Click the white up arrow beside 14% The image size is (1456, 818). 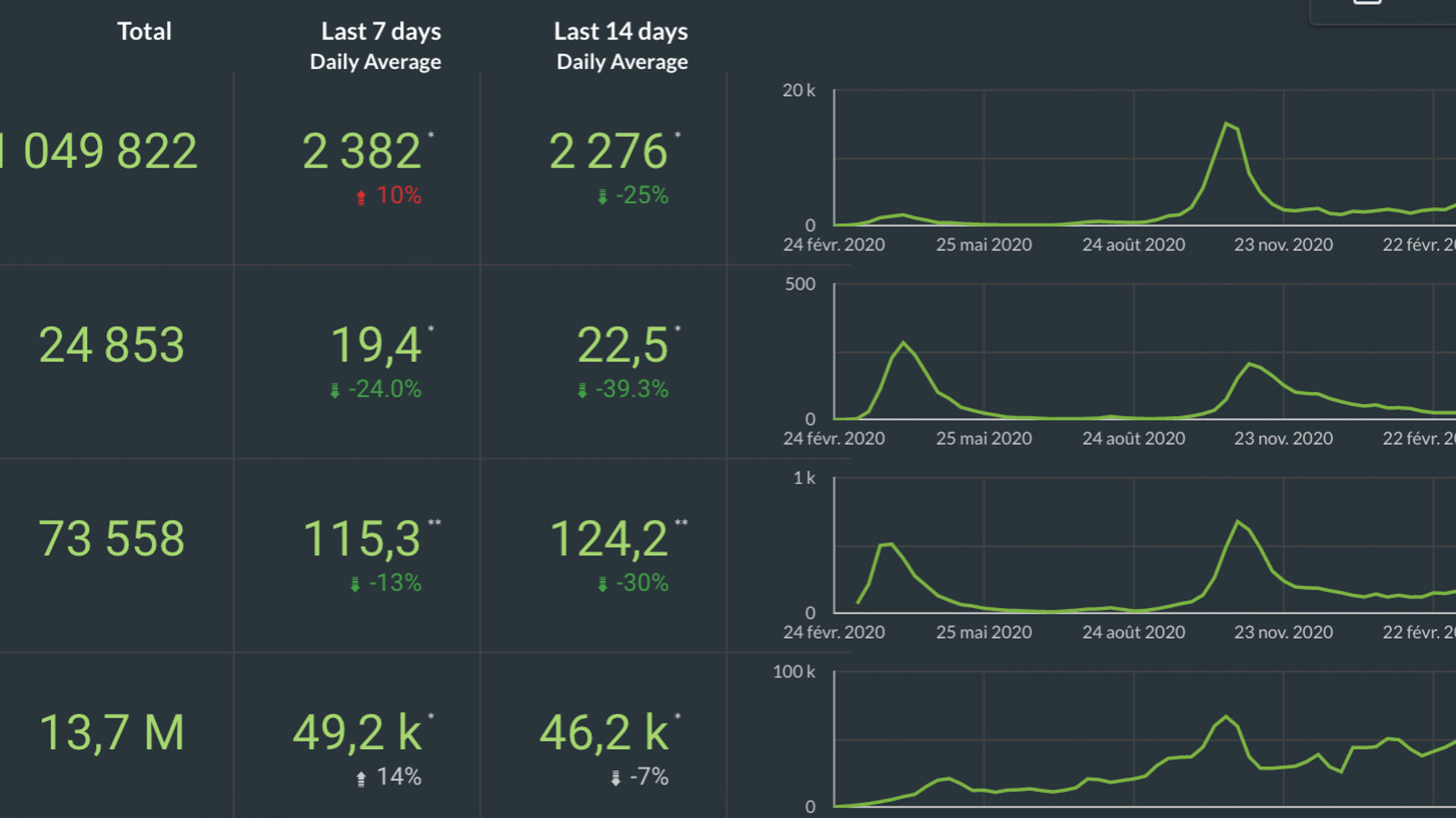click(x=361, y=778)
